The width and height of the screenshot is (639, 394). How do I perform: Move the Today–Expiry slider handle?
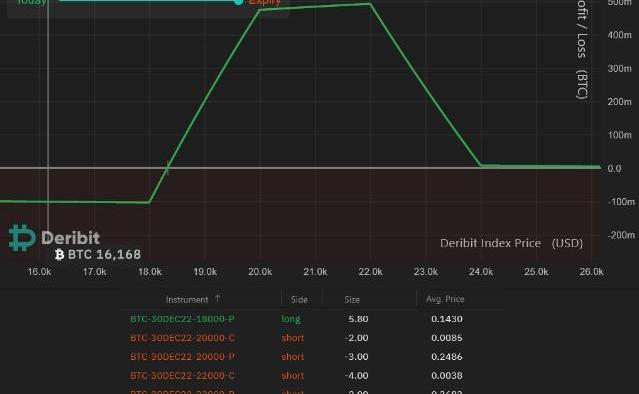click(x=238, y=2)
